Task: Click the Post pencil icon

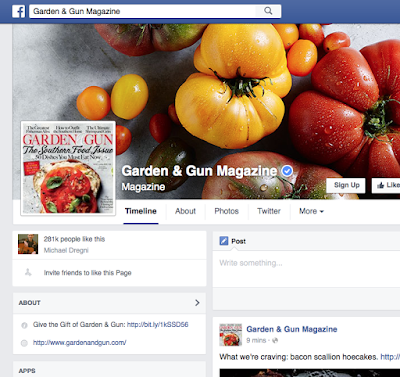Action: point(224,241)
